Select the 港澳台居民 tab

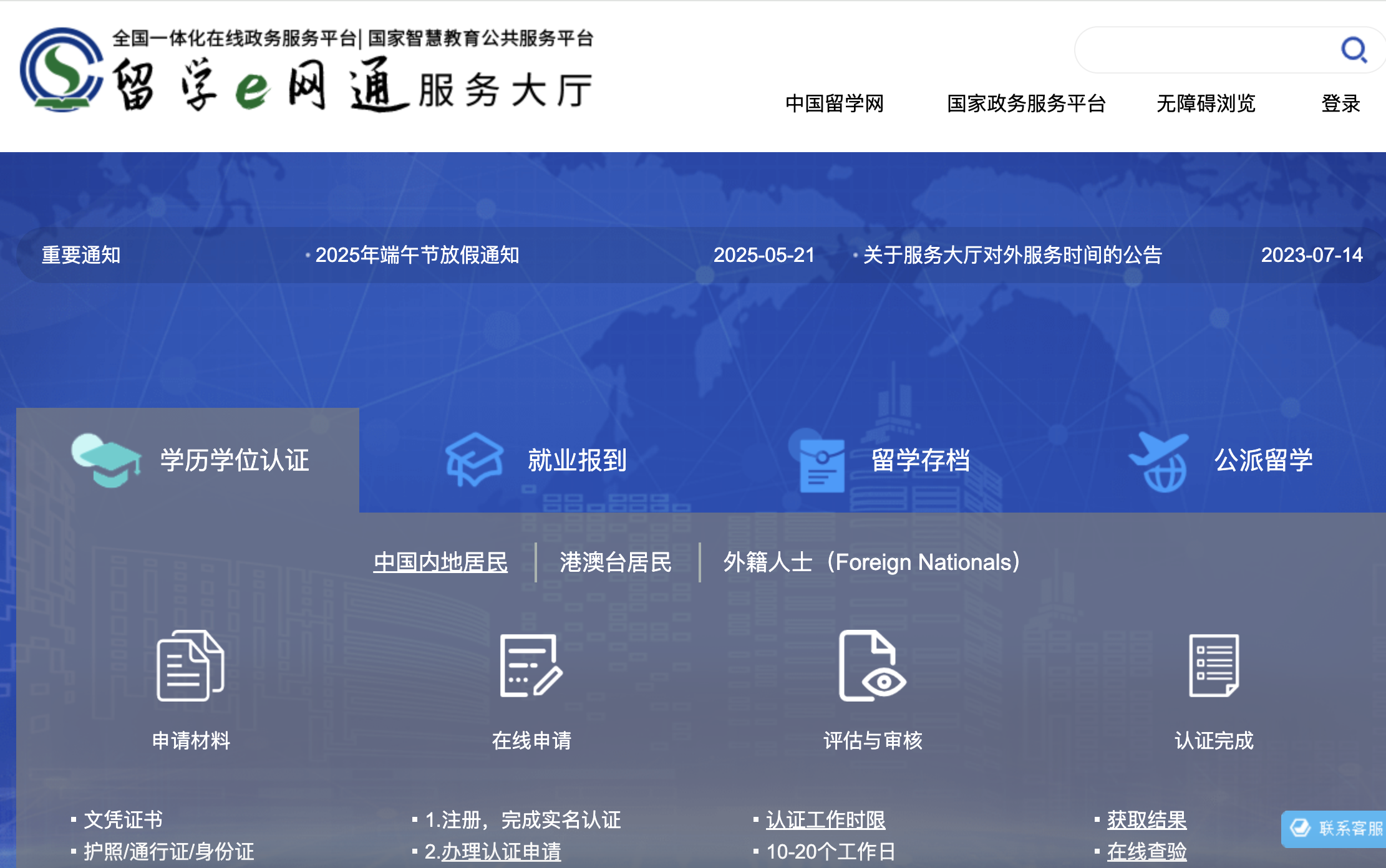616,562
